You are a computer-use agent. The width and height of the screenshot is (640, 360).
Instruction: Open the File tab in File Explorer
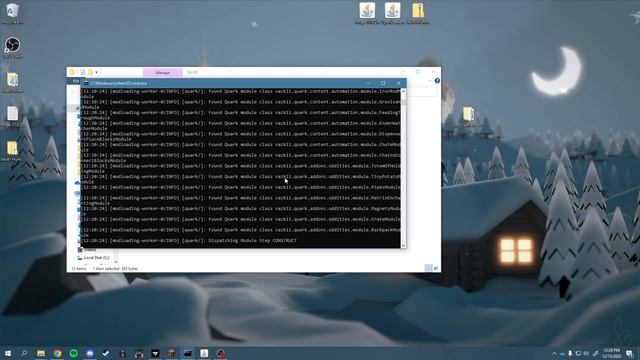76,81
